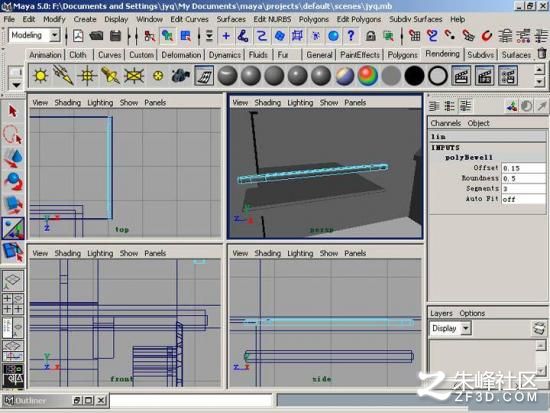Click the blue sphere status line icon
Viewport: 550px width, 413px height.
tap(333, 35)
